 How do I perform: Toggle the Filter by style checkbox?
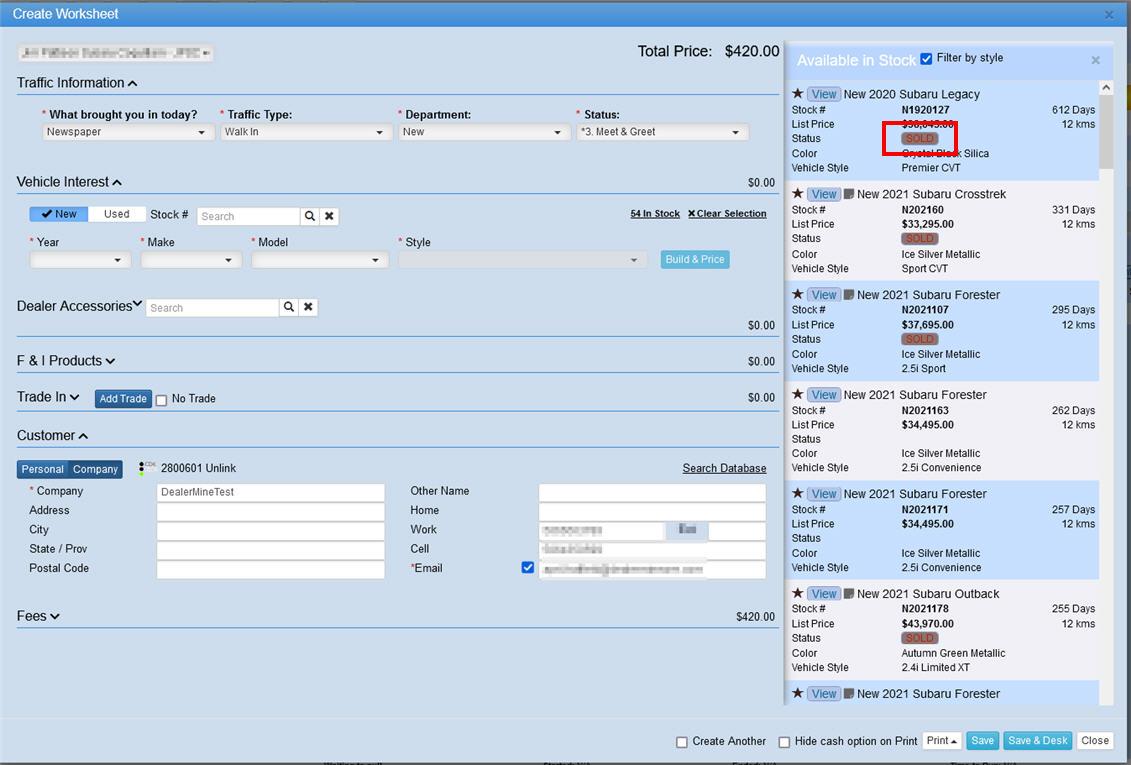(926, 59)
